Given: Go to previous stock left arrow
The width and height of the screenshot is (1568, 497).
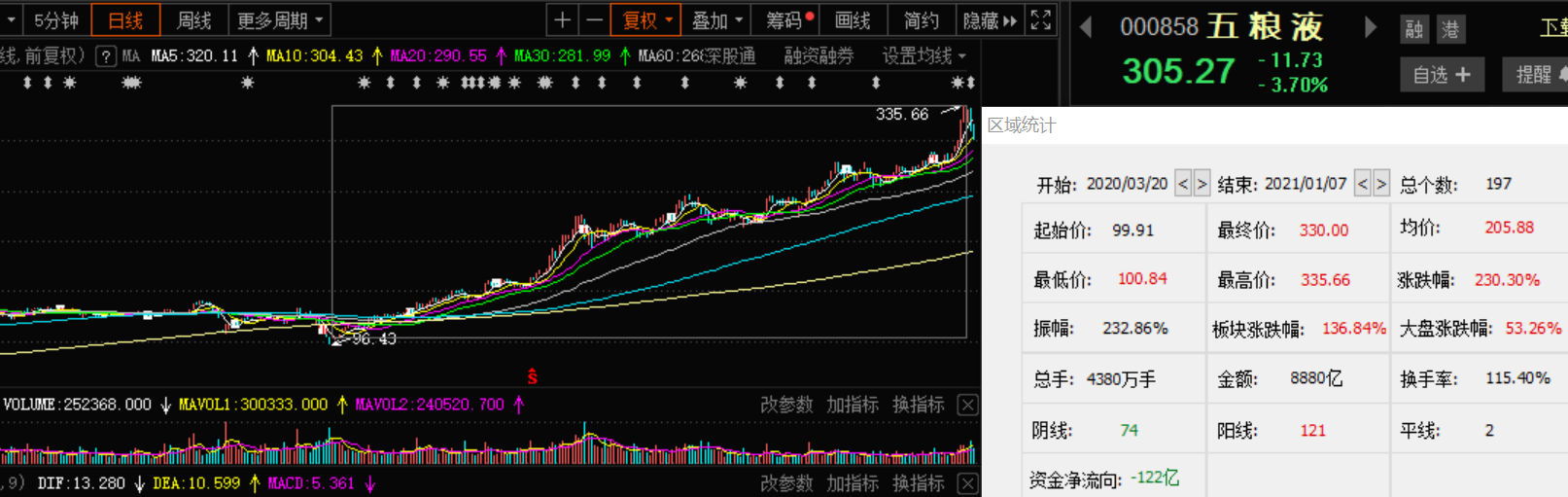Looking at the screenshot, I should pos(1086,27).
